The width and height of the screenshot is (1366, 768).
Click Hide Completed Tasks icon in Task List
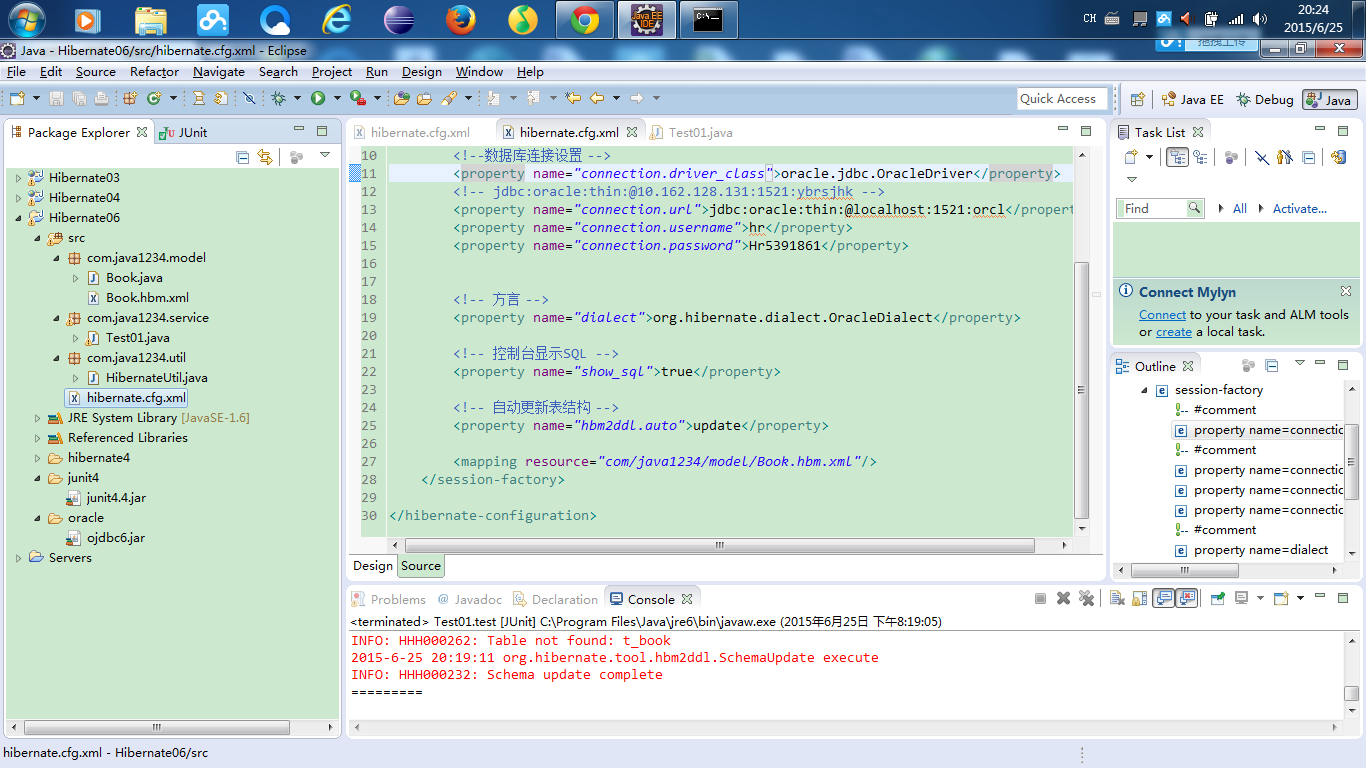(x=1262, y=157)
